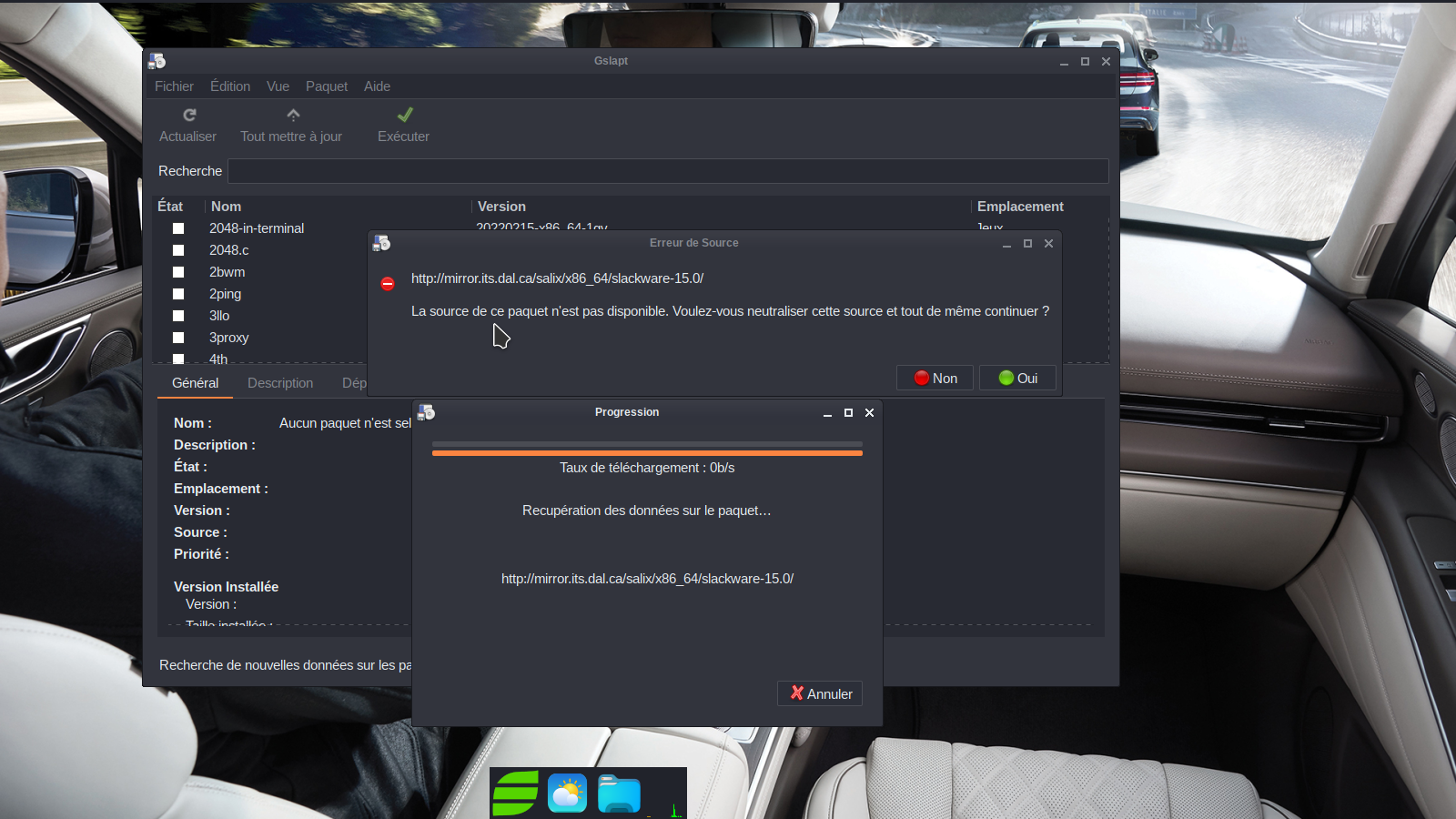Click the red error icon in dialog
Screen dimensions: 1456x819
[x=388, y=284]
